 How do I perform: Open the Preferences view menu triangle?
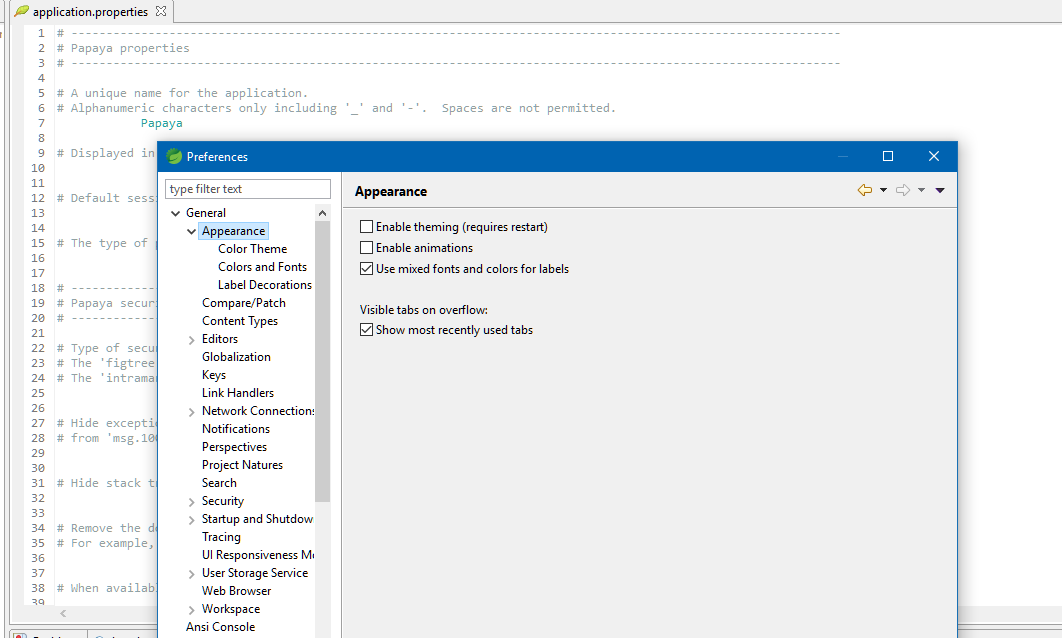[940, 190]
